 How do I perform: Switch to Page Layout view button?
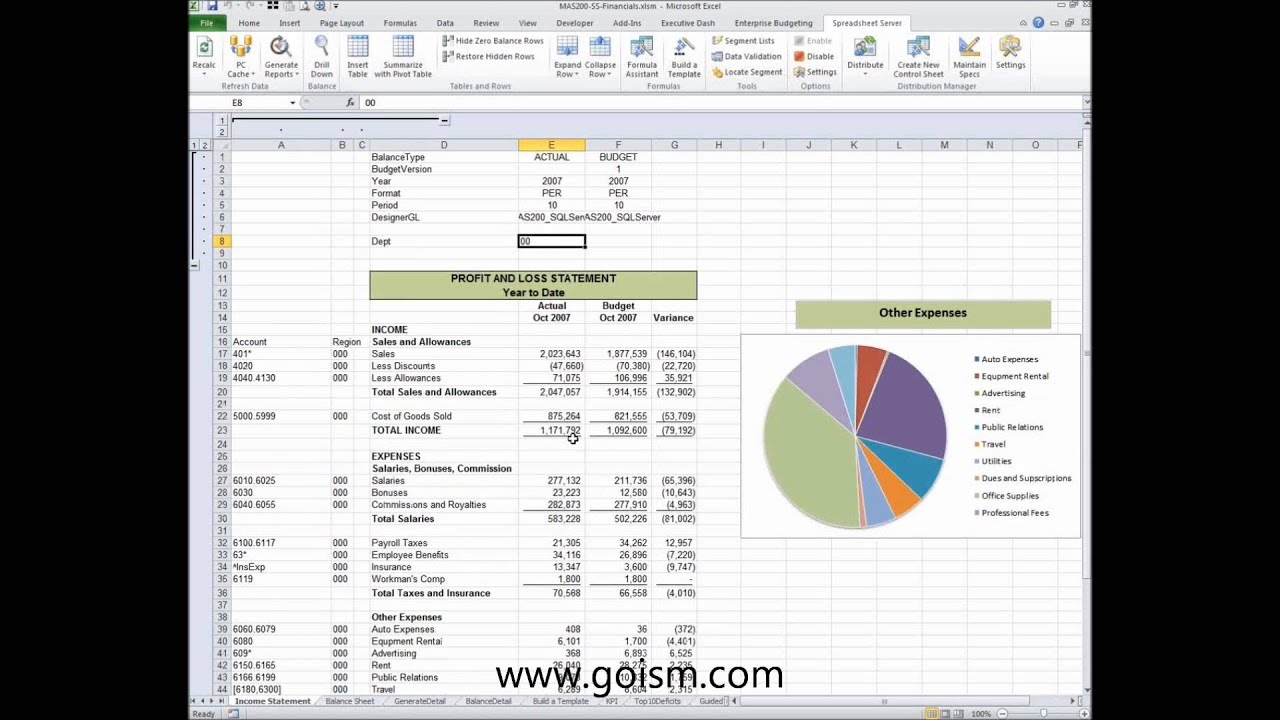pos(946,713)
